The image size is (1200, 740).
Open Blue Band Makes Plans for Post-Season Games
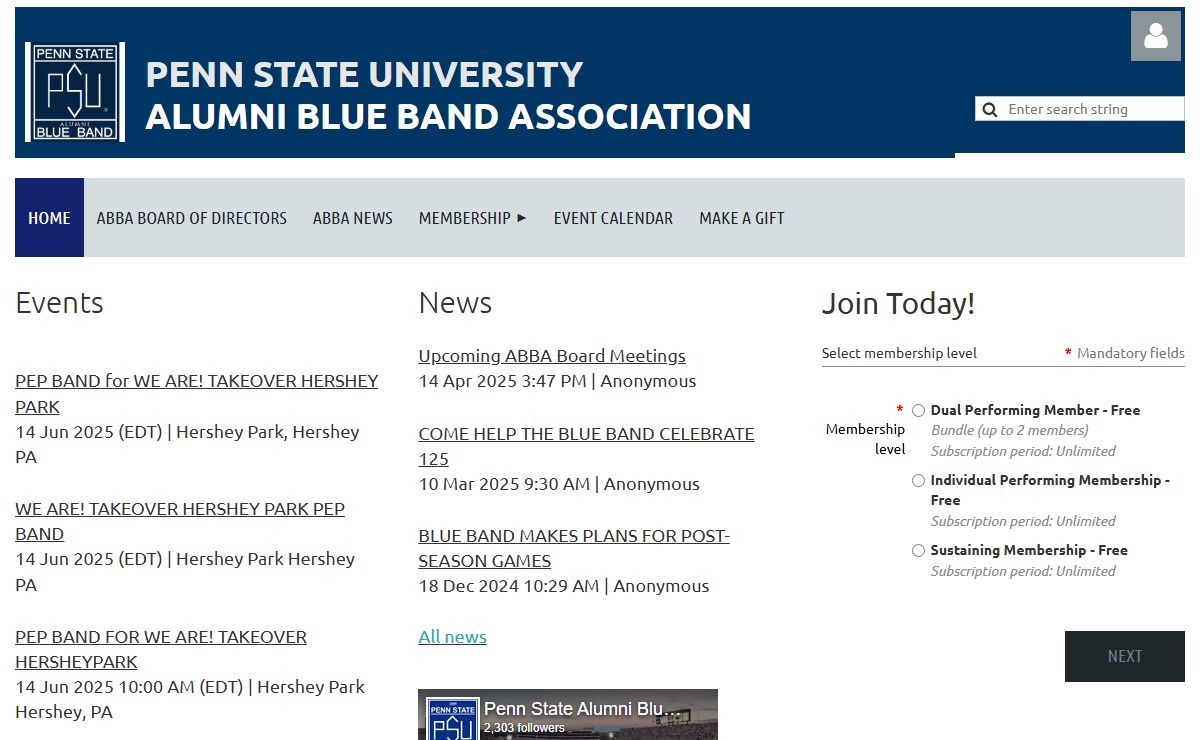pos(574,548)
